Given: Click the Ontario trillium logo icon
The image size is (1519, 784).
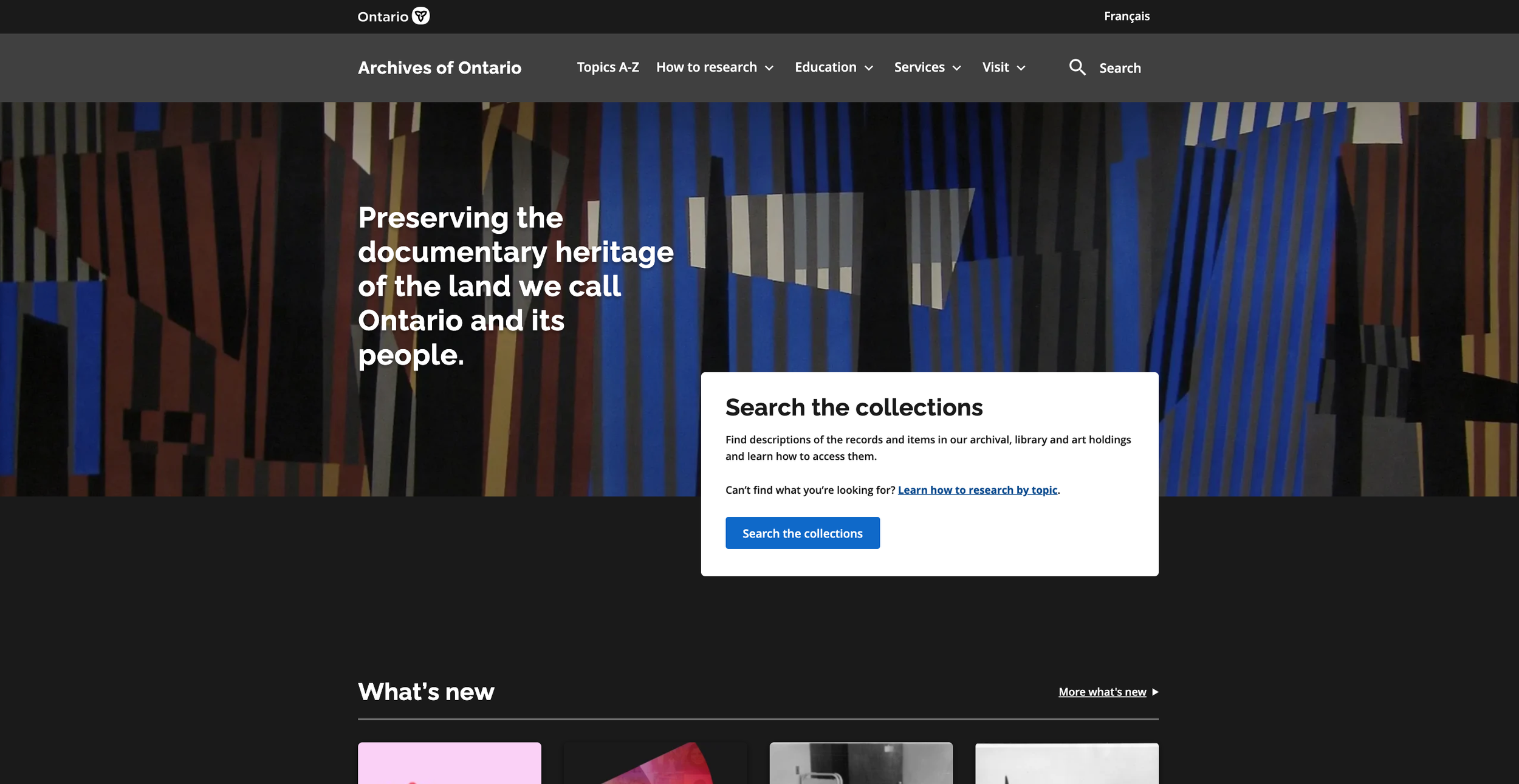Looking at the screenshot, I should click(x=420, y=16).
